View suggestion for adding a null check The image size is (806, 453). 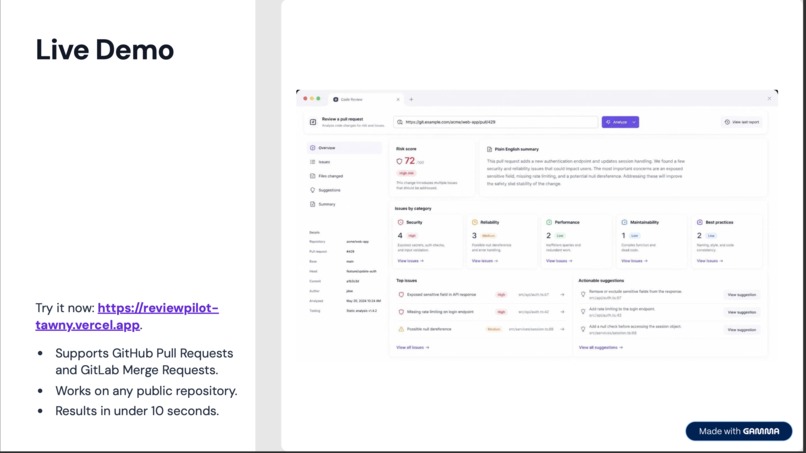741,330
